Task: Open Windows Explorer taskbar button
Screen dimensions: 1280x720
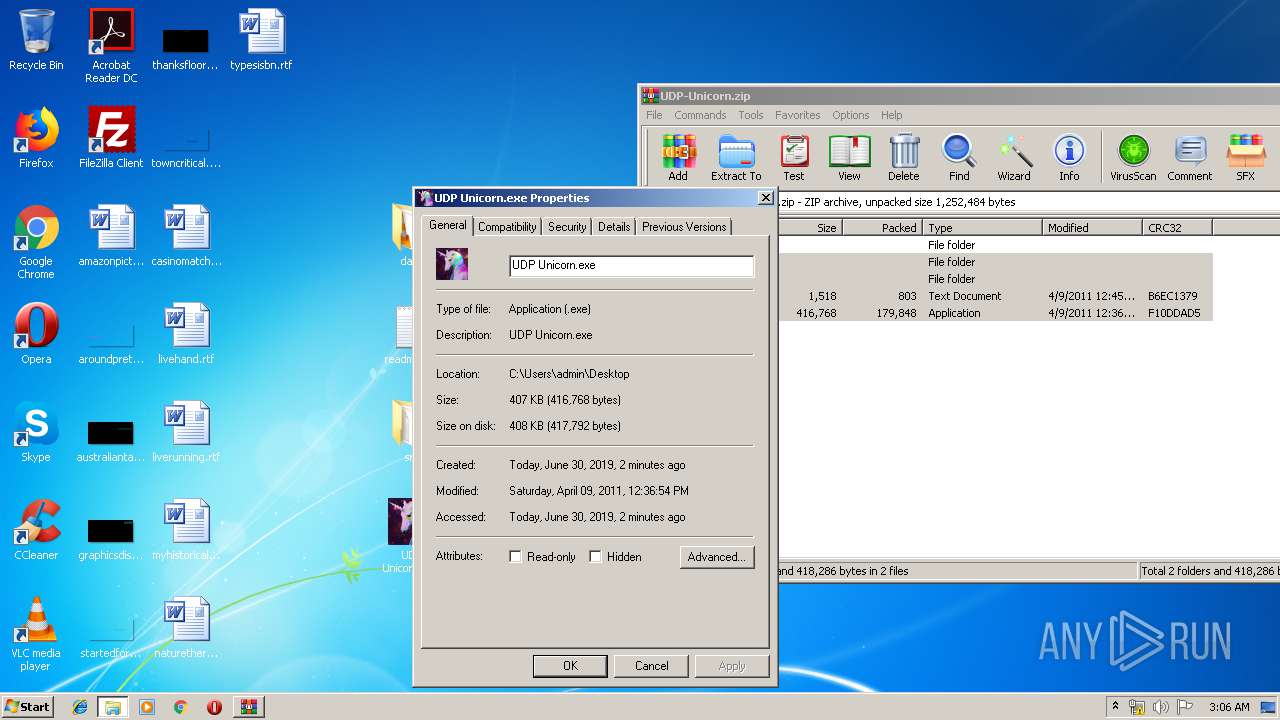Action: point(112,707)
